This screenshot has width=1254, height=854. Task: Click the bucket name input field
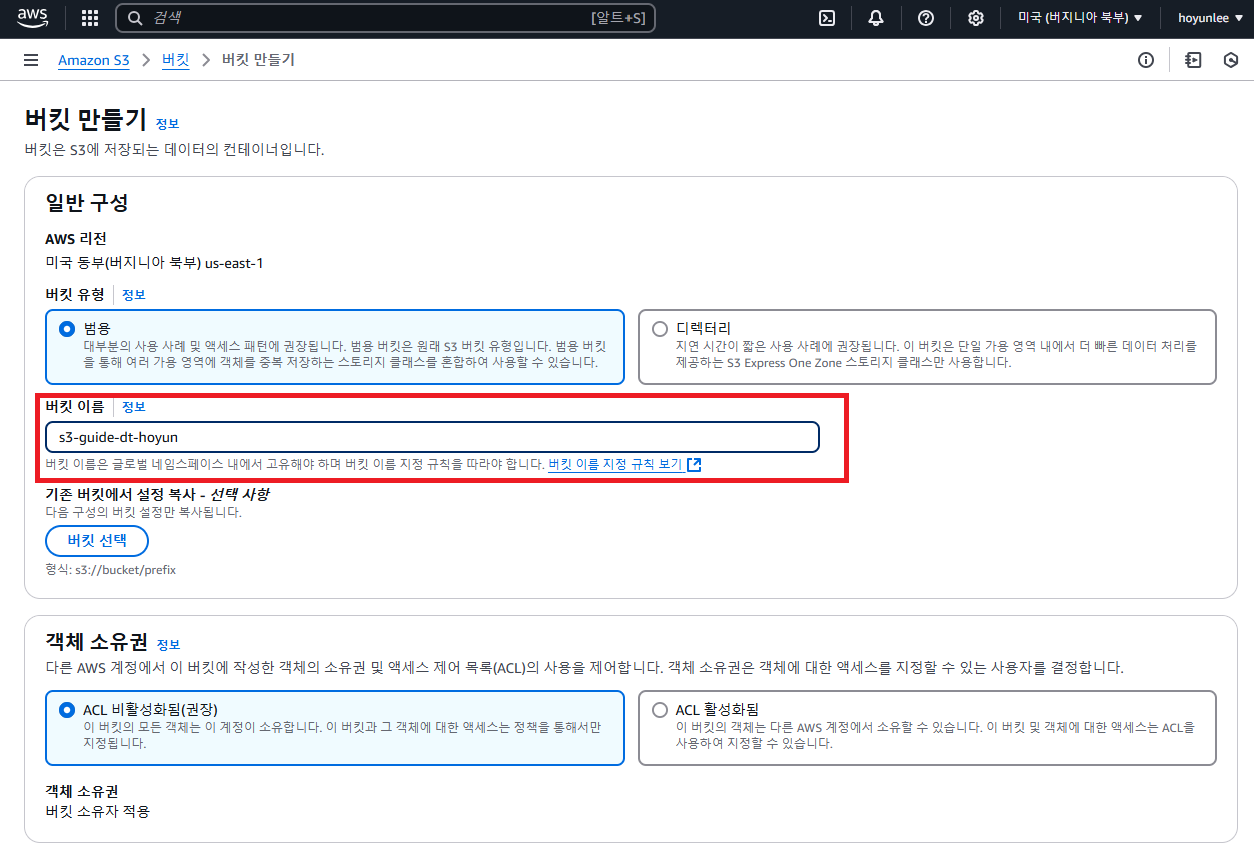tap(432, 437)
